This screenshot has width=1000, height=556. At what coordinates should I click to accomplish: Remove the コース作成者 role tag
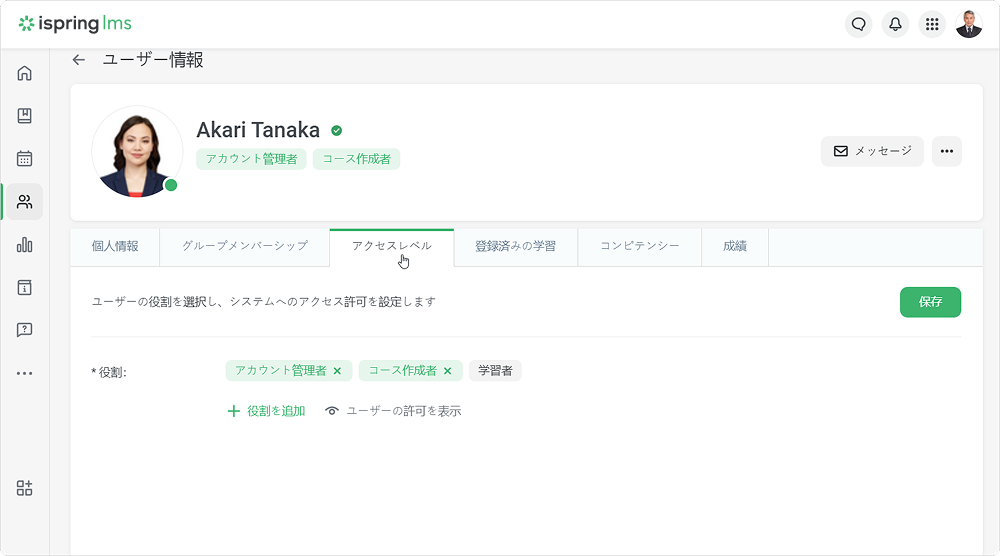coord(447,371)
